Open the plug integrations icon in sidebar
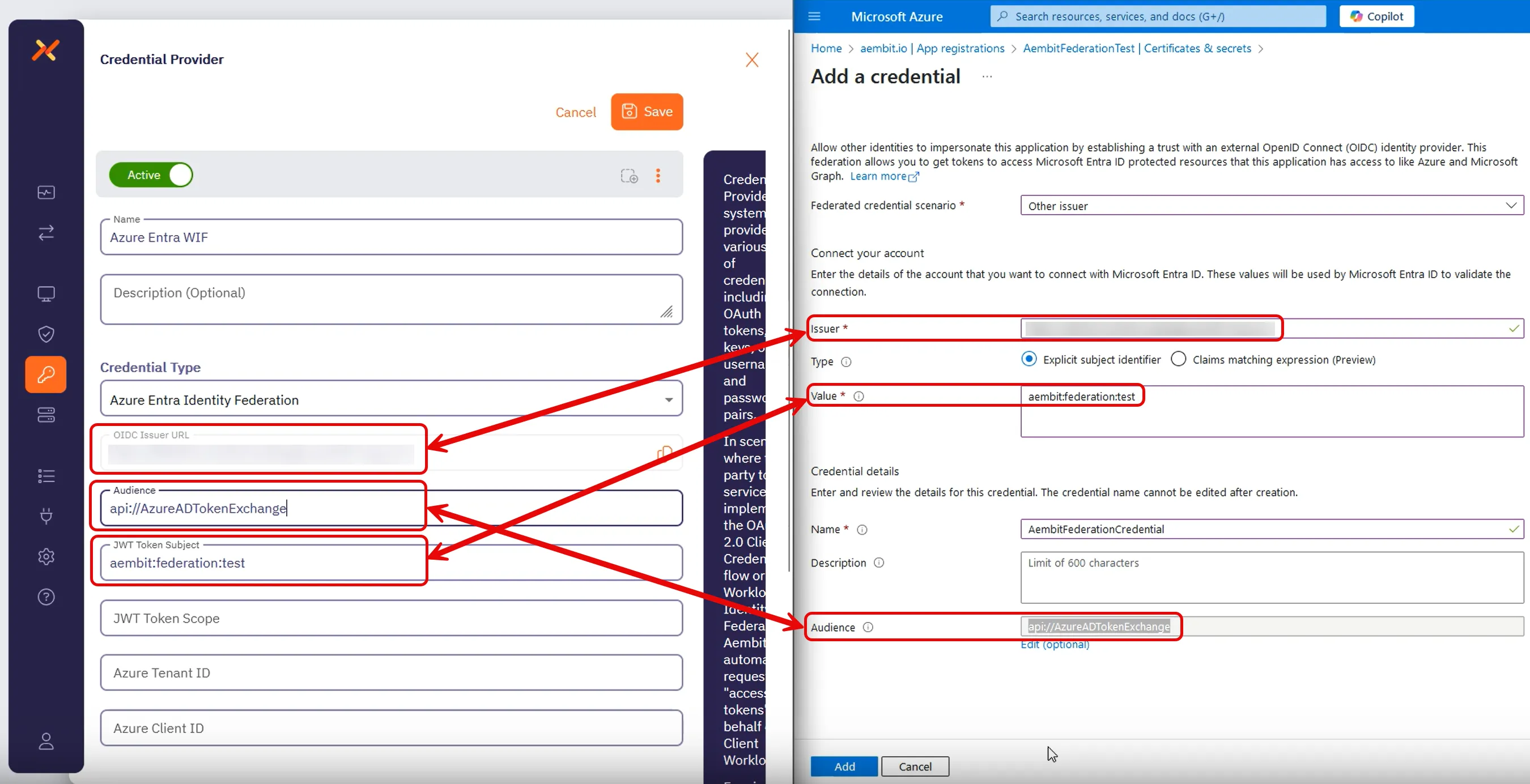Image resolution: width=1530 pixels, height=784 pixels. [x=46, y=516]
